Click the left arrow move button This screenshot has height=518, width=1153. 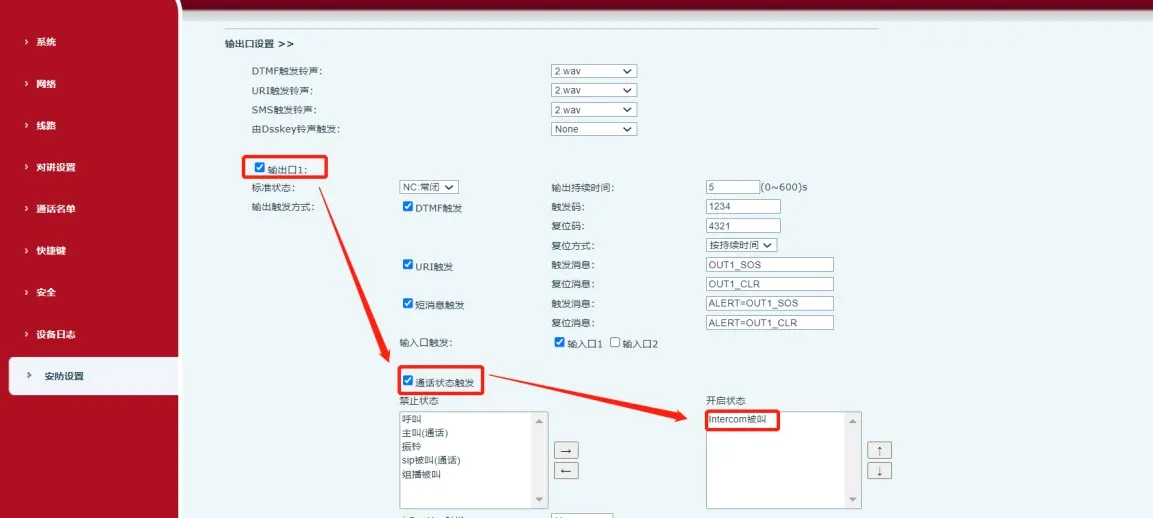[565, 471]
